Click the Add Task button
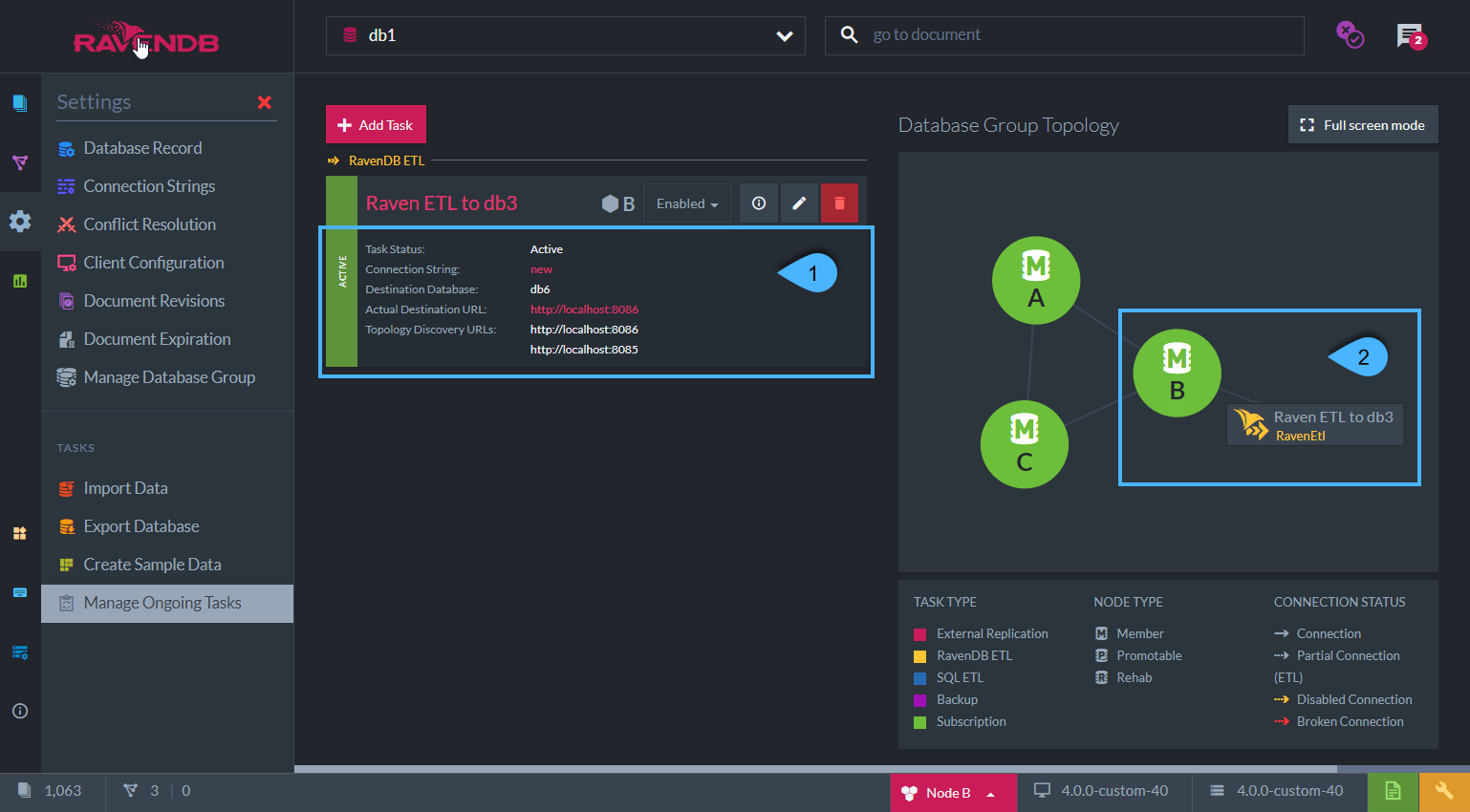This screenshot has width=1470, height=812. (376, 125)
